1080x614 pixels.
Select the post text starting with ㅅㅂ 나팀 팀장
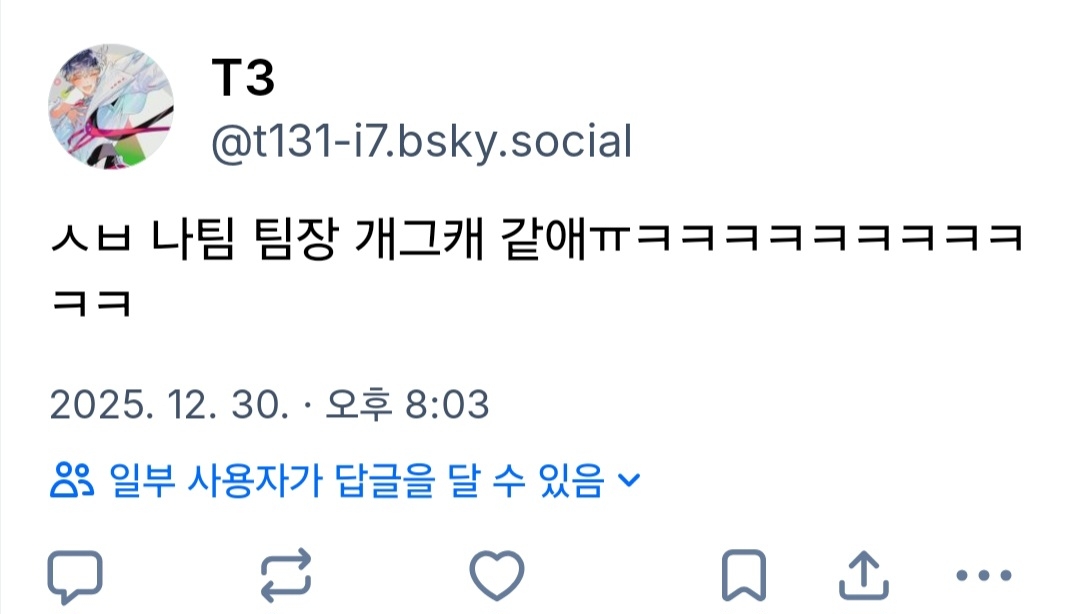pos(538,271)
